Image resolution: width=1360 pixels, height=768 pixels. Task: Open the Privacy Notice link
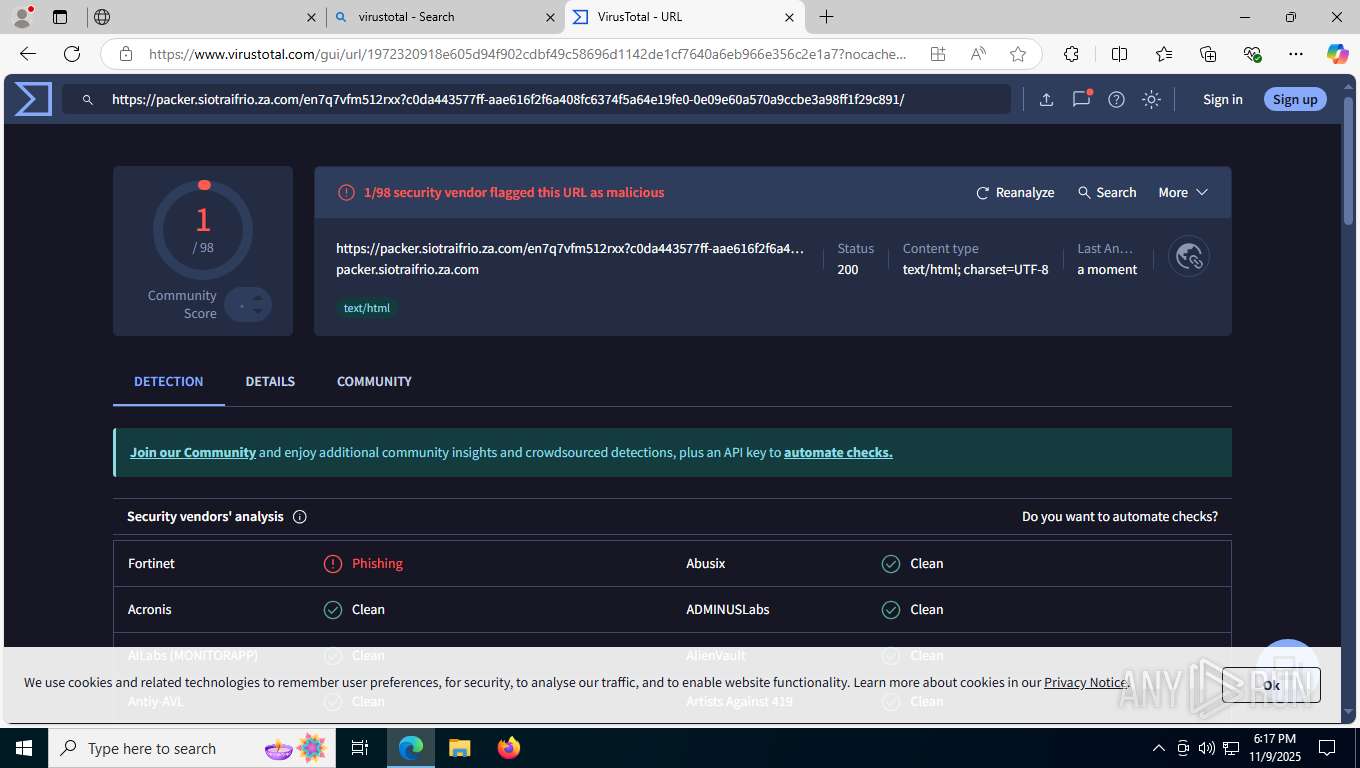tap(1085, 682)
